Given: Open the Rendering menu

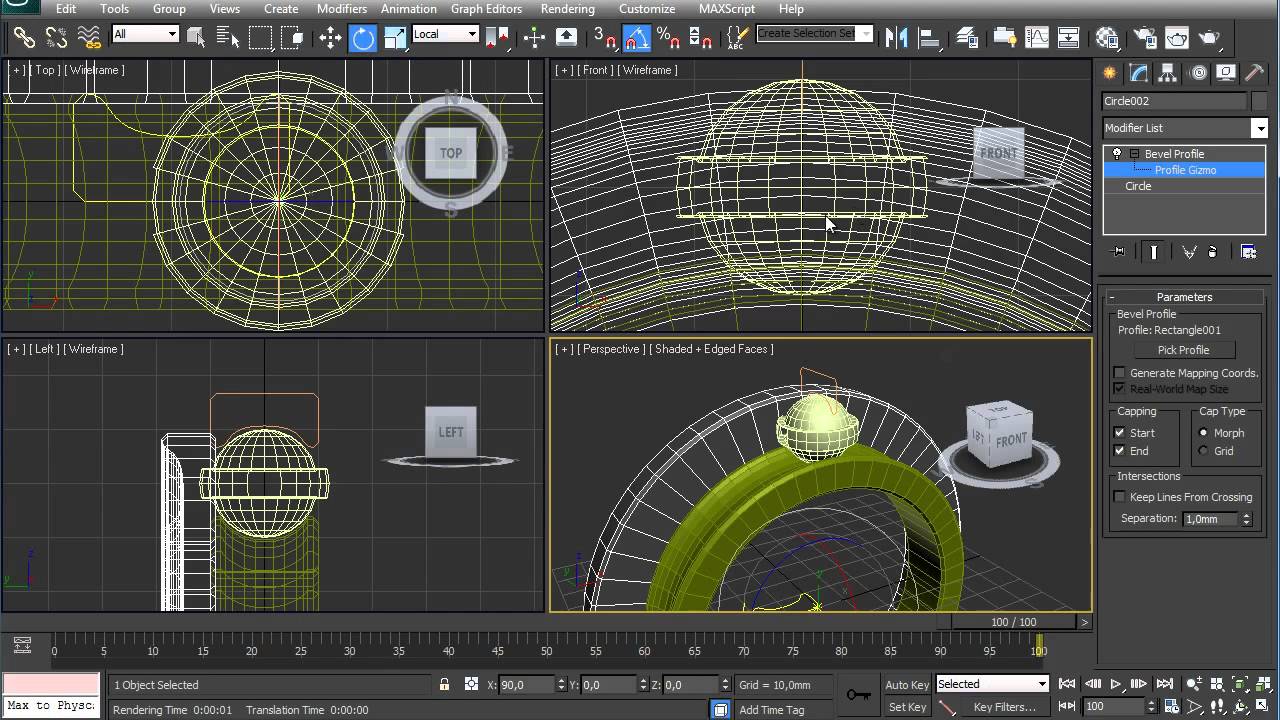Looking at the screenshot, I should pyautogui.click(x=568, y=9).
